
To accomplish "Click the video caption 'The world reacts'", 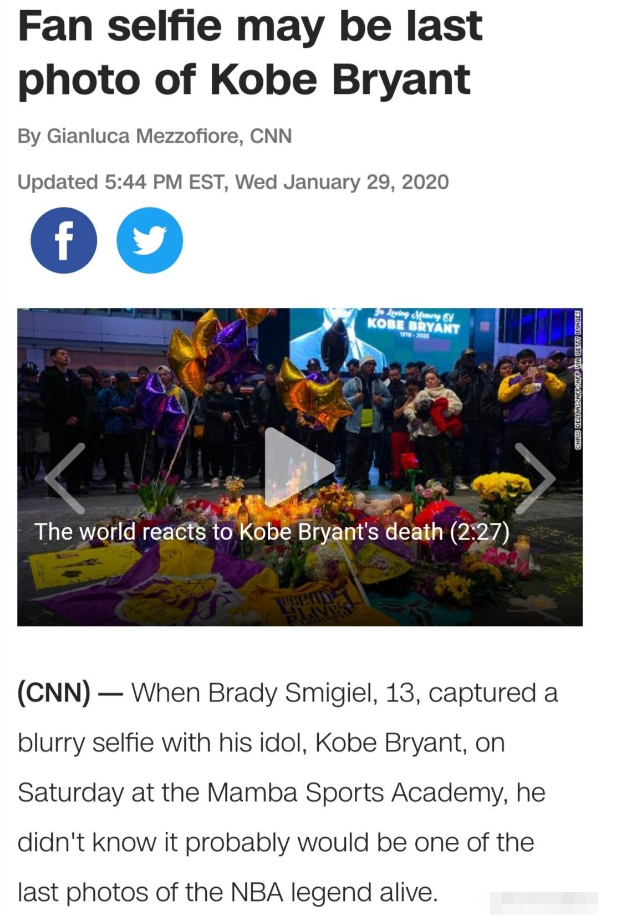I will point(272,532).
